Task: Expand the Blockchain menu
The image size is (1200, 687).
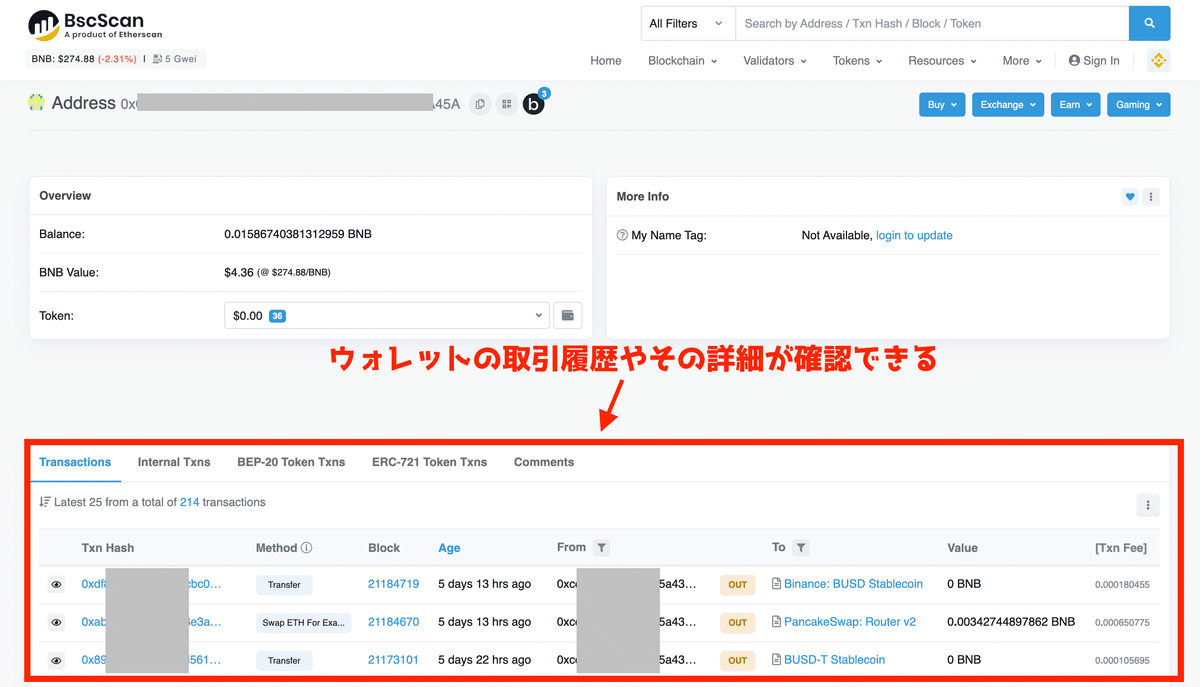Action: (x=682, y=61)
